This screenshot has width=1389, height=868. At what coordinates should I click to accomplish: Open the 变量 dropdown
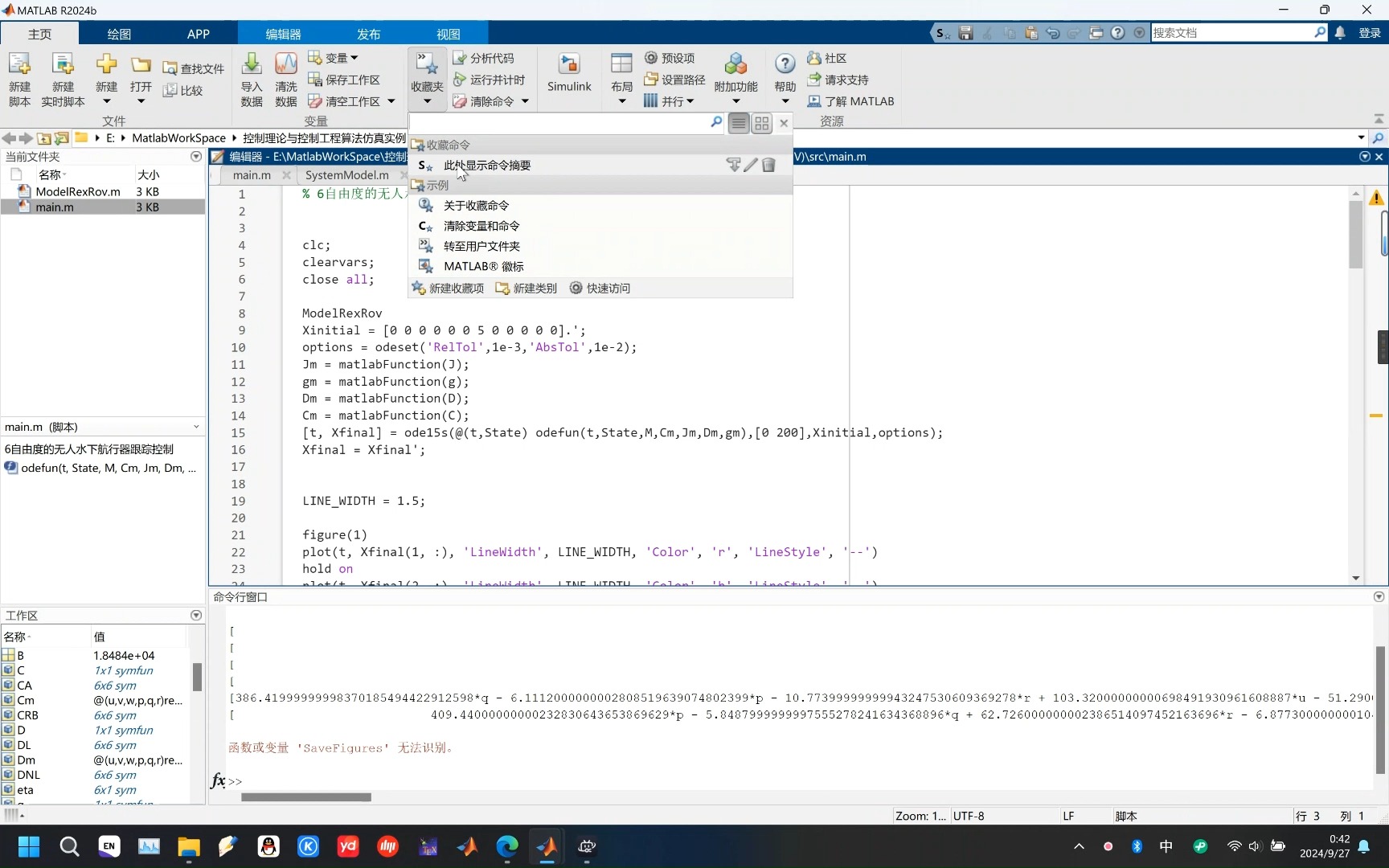[334, 58]
